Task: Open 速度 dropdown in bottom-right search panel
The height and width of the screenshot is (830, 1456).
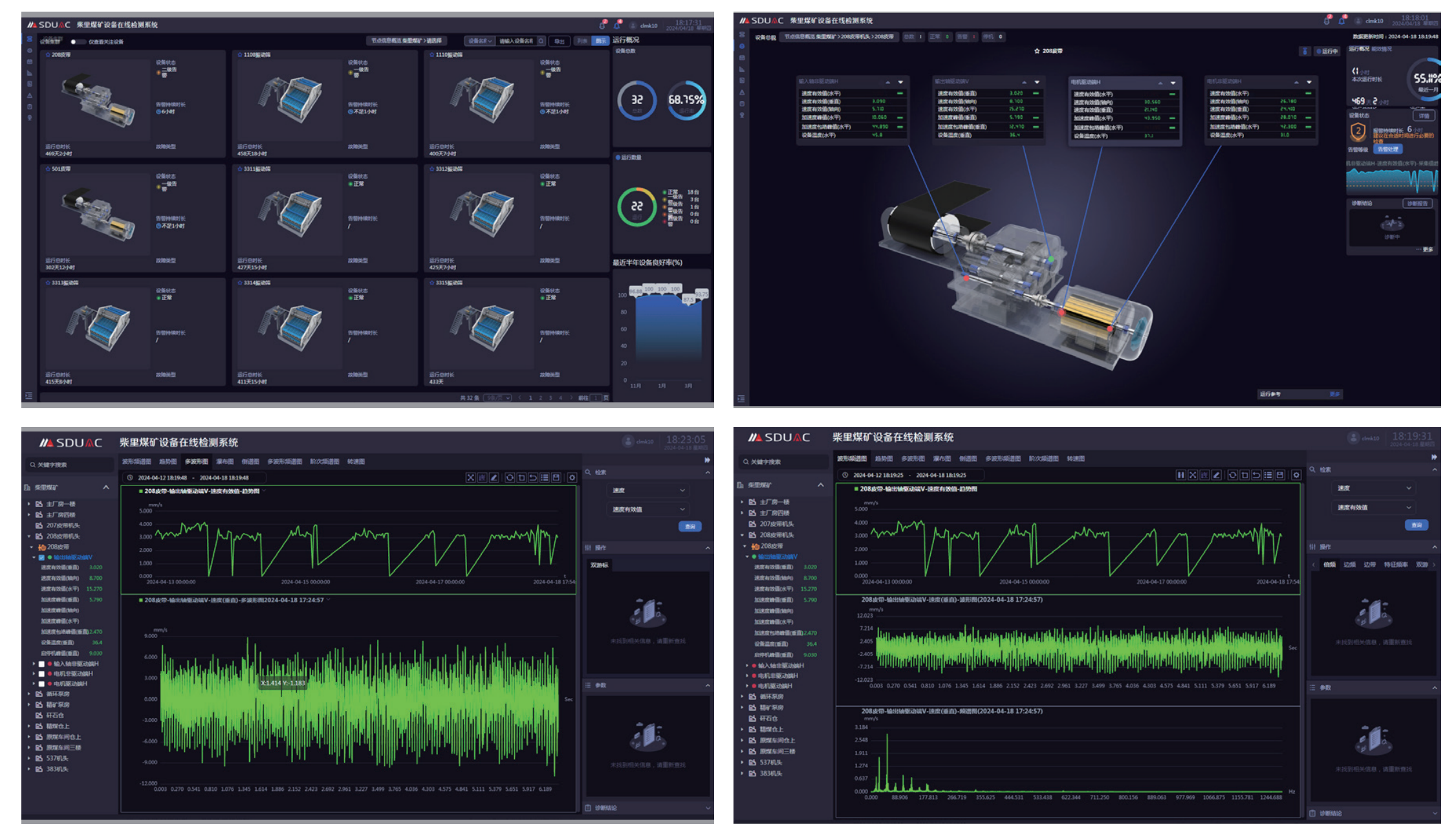Action: pos(1374,488)
